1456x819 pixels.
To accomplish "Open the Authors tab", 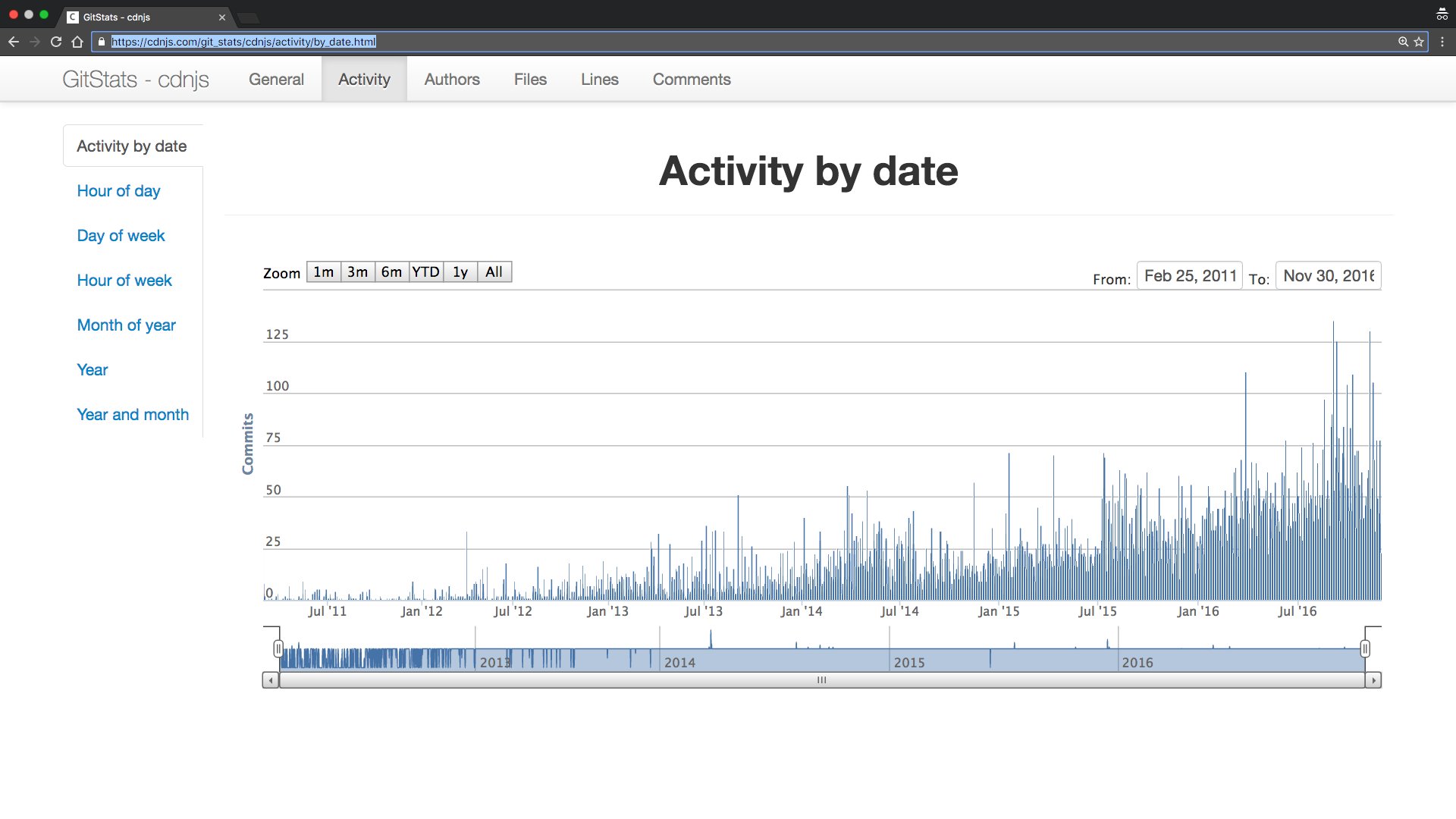I will point(452,79).
